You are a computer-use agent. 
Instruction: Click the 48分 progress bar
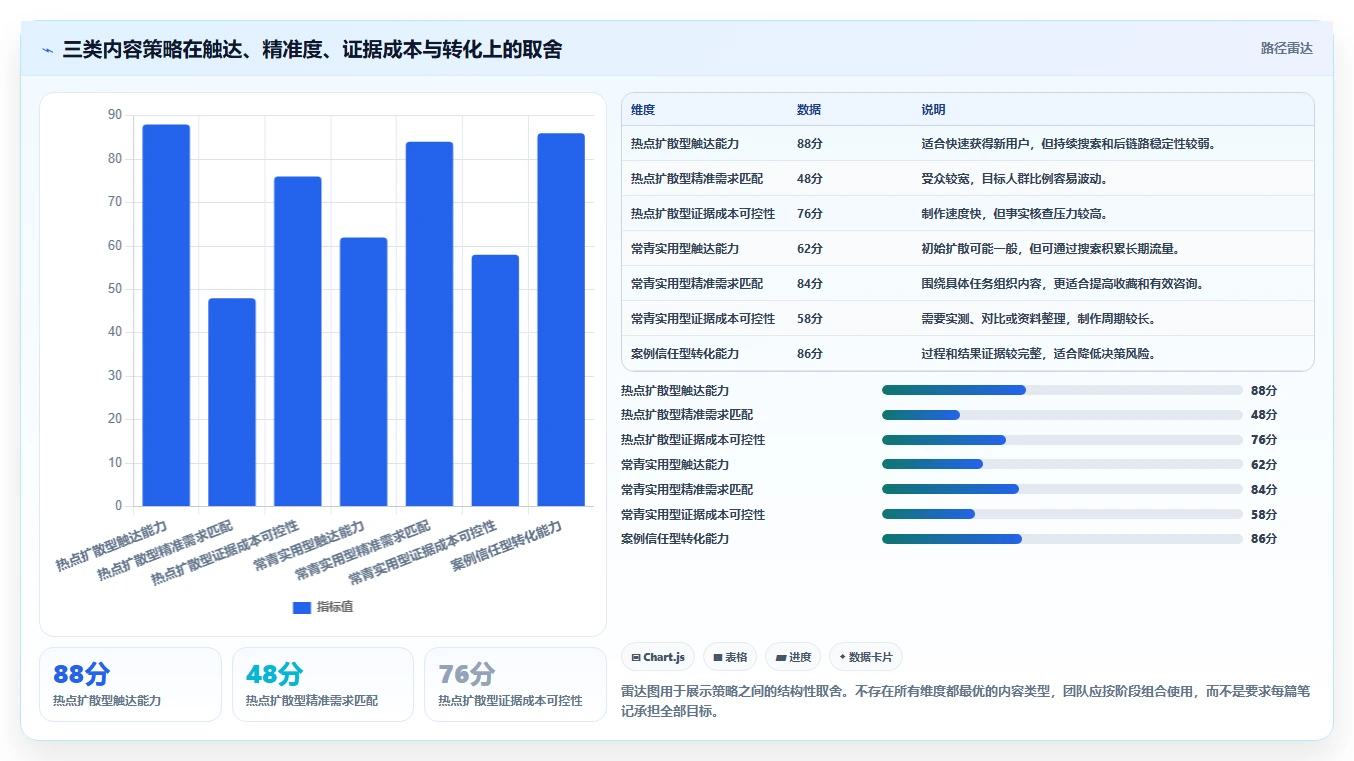1062,415
